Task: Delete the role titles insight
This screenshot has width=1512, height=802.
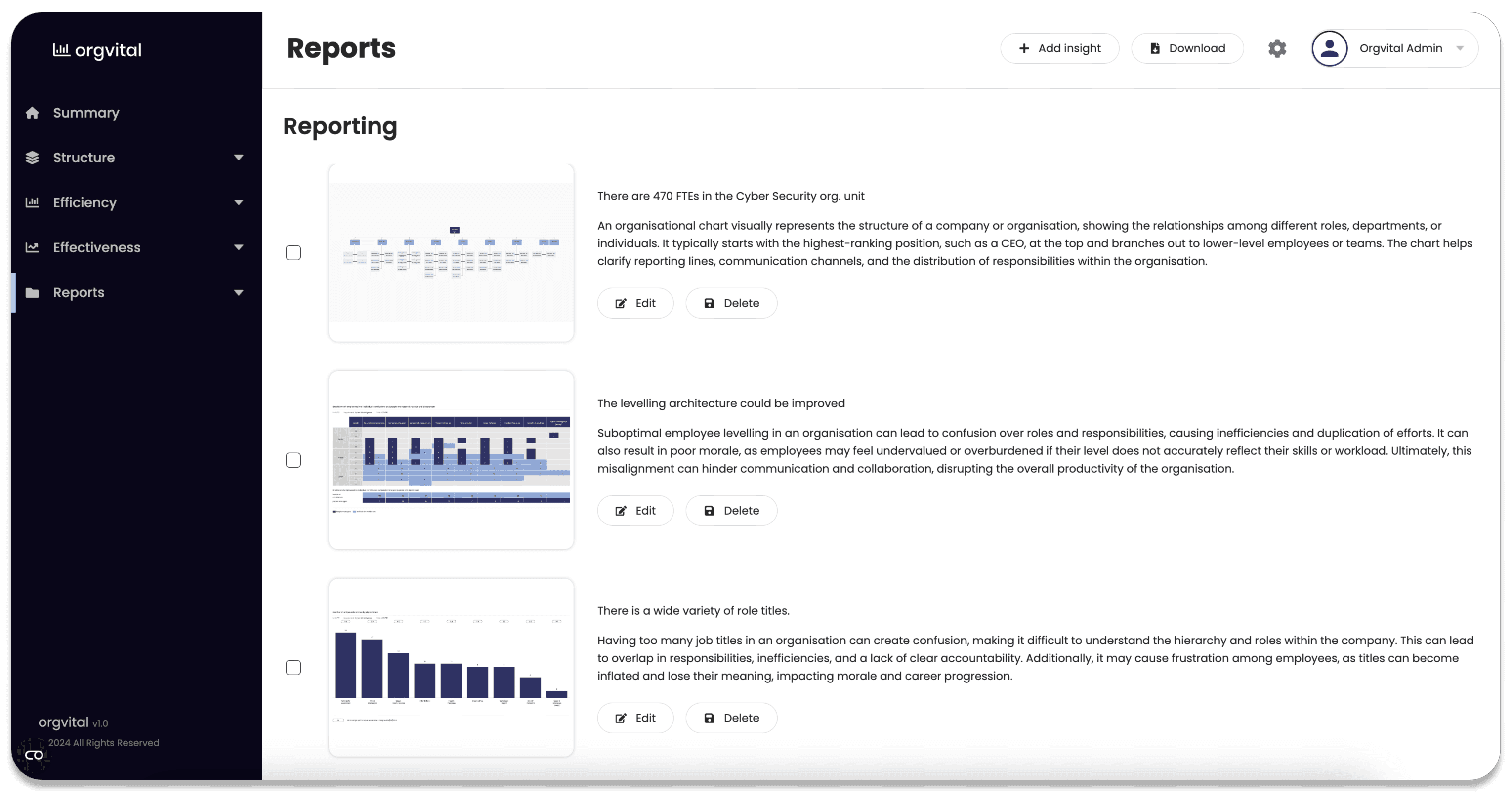Action: point(731,718)
